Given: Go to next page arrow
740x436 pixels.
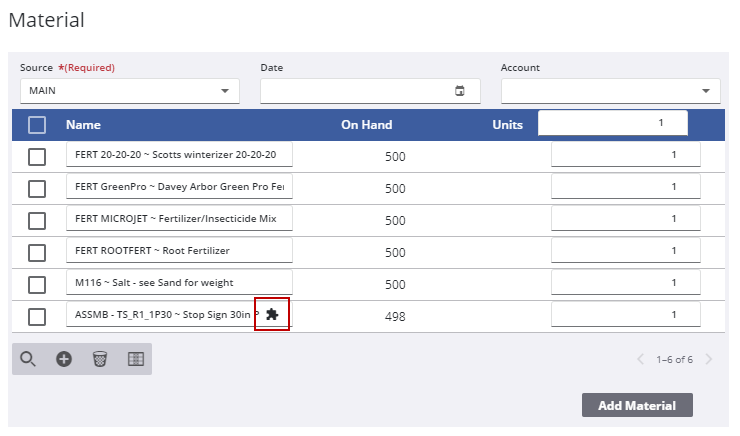Looking at the screenshot, I should 709,359.
